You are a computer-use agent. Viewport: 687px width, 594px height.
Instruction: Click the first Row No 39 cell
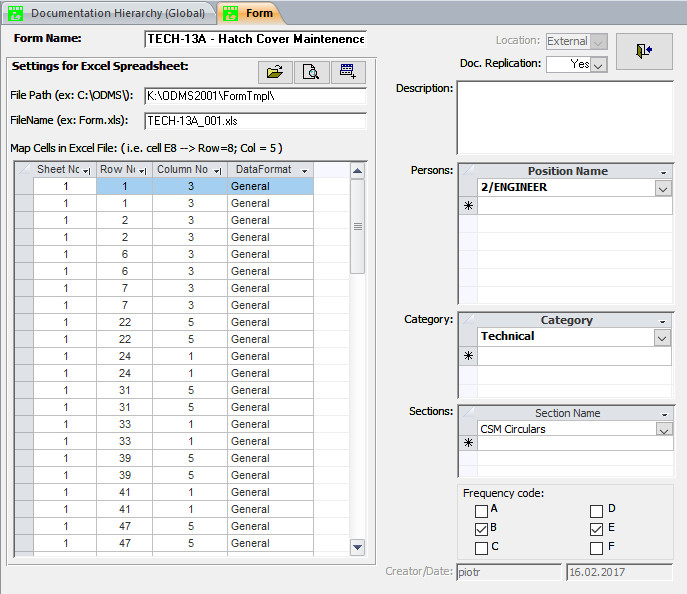pos(124,458)
